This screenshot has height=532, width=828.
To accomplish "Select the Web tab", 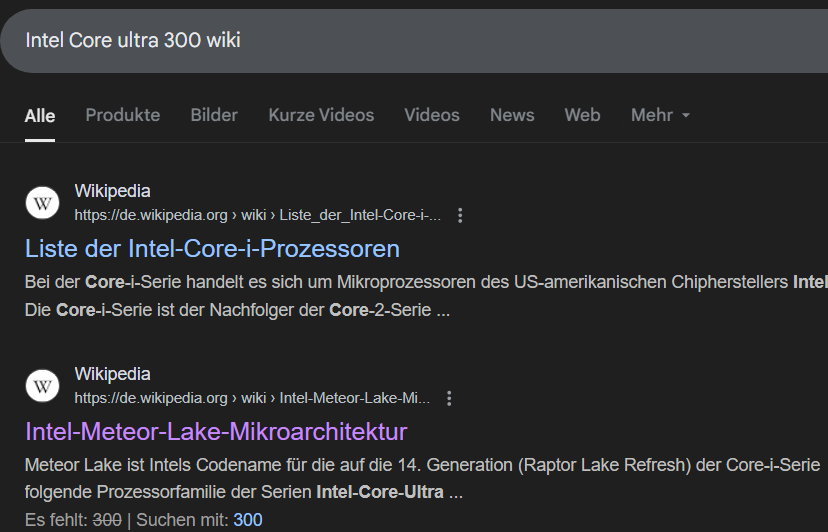I will (x=582, y=115).
